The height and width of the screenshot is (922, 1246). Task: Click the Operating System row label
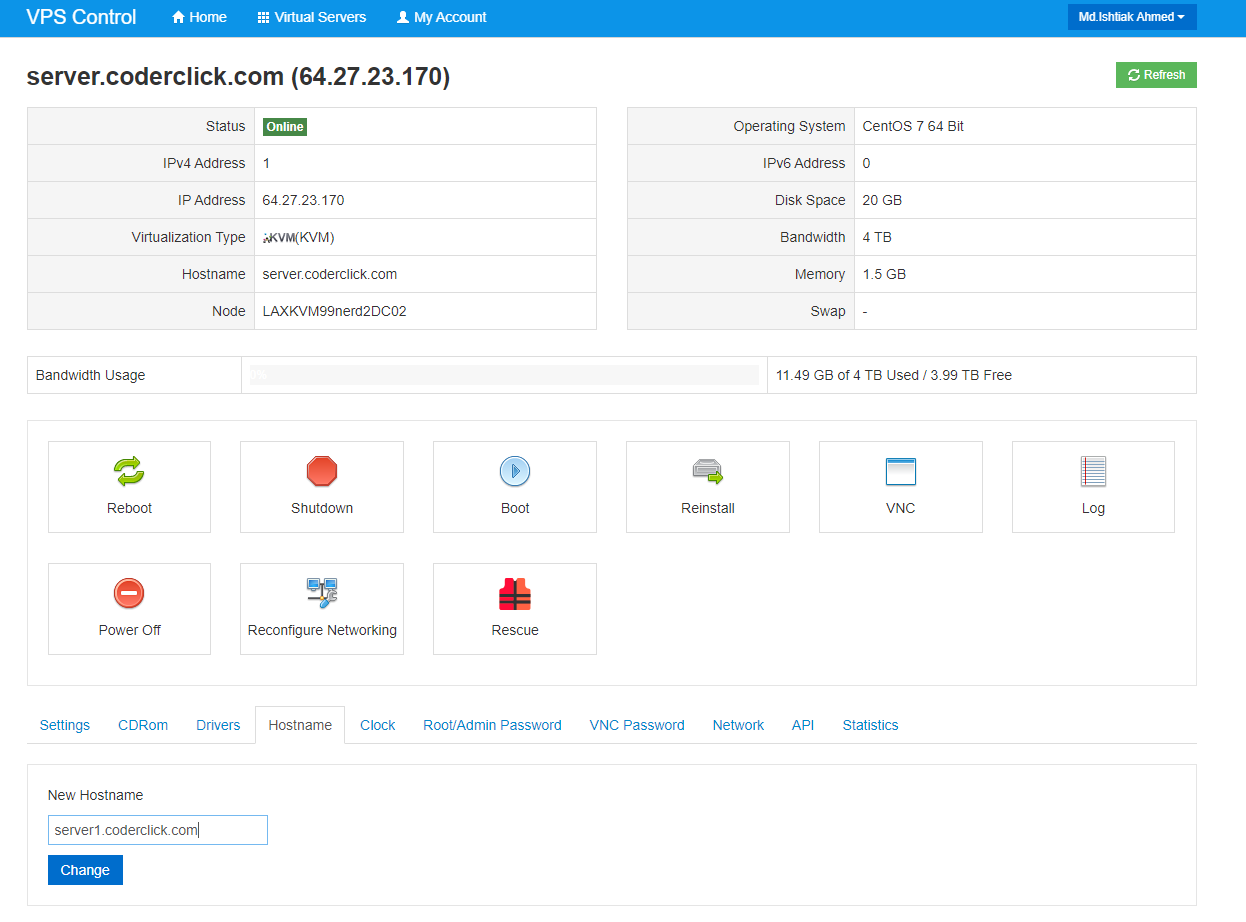(789, 126)
